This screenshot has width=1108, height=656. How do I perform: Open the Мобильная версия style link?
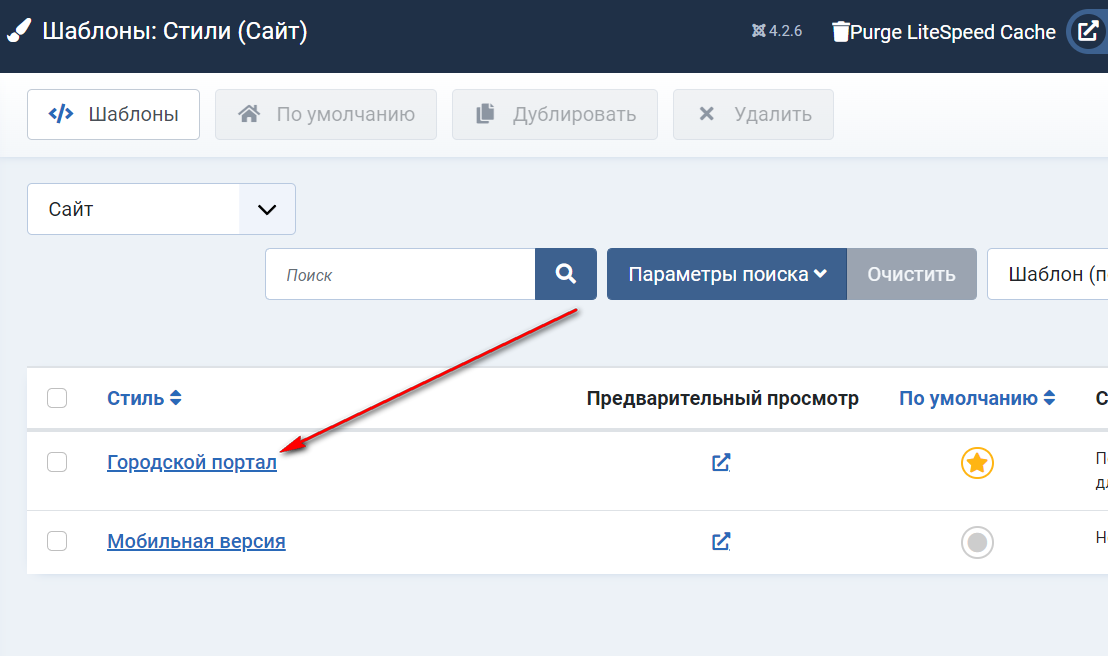[196, 541]
